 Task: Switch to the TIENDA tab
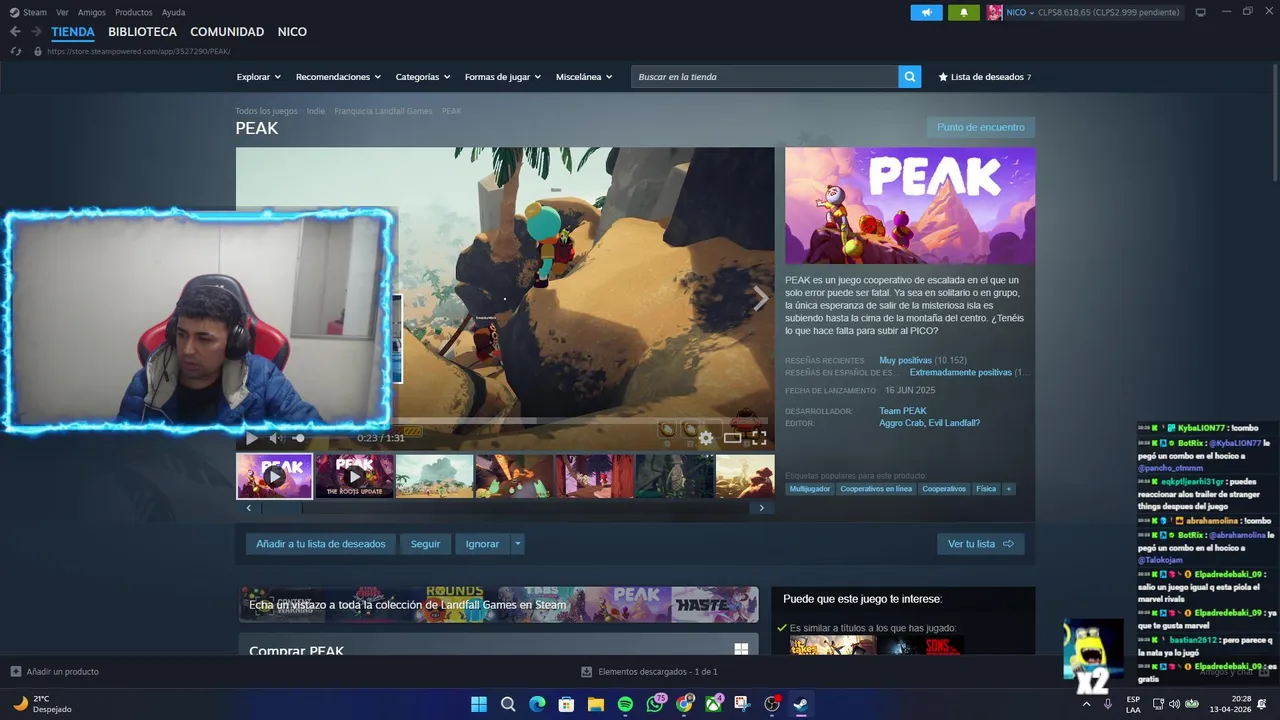click(73, 32)
